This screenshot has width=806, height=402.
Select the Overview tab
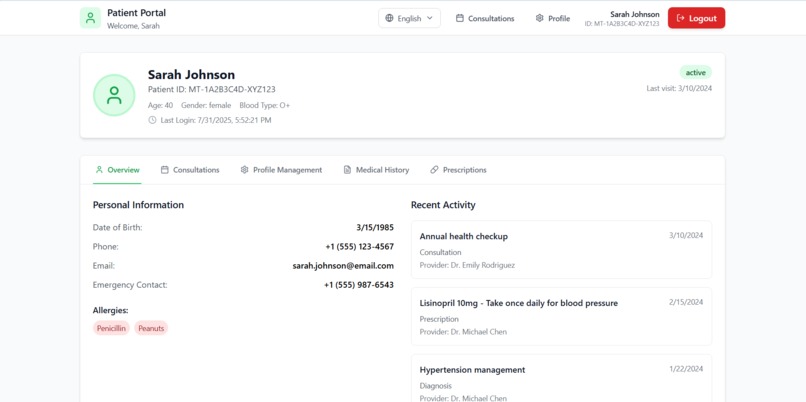pos(117,170)
